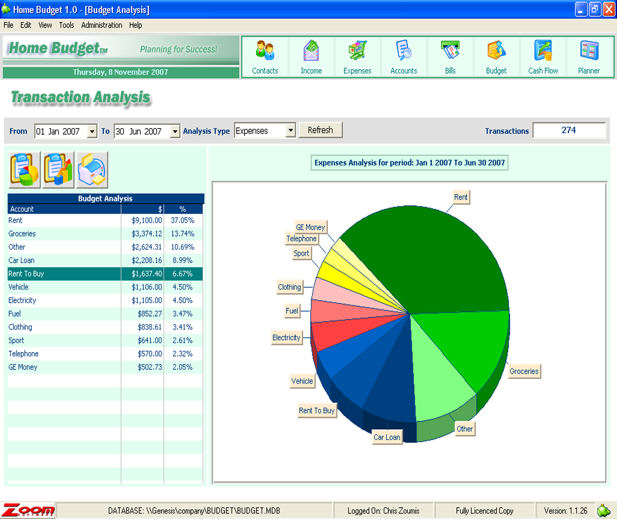This screenshot has height=519, width=617.
Task: Click the Rent To Buy chart label
Action: coord(317,411)
